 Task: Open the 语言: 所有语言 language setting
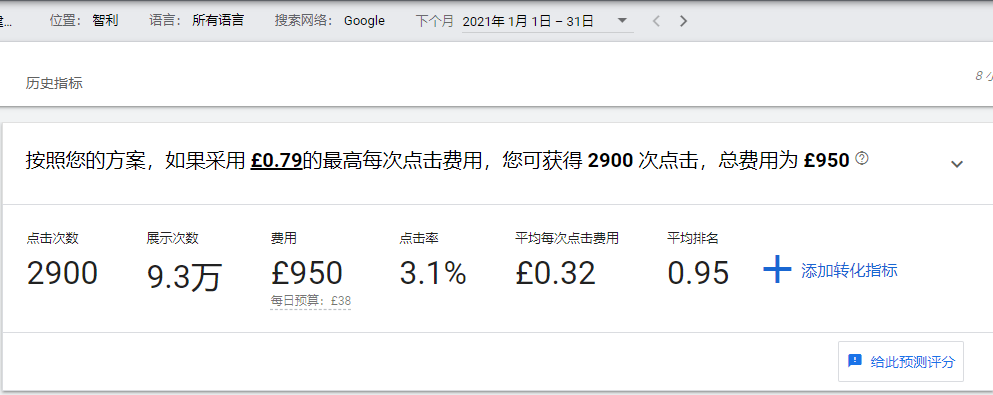click(x=196, y=20)
